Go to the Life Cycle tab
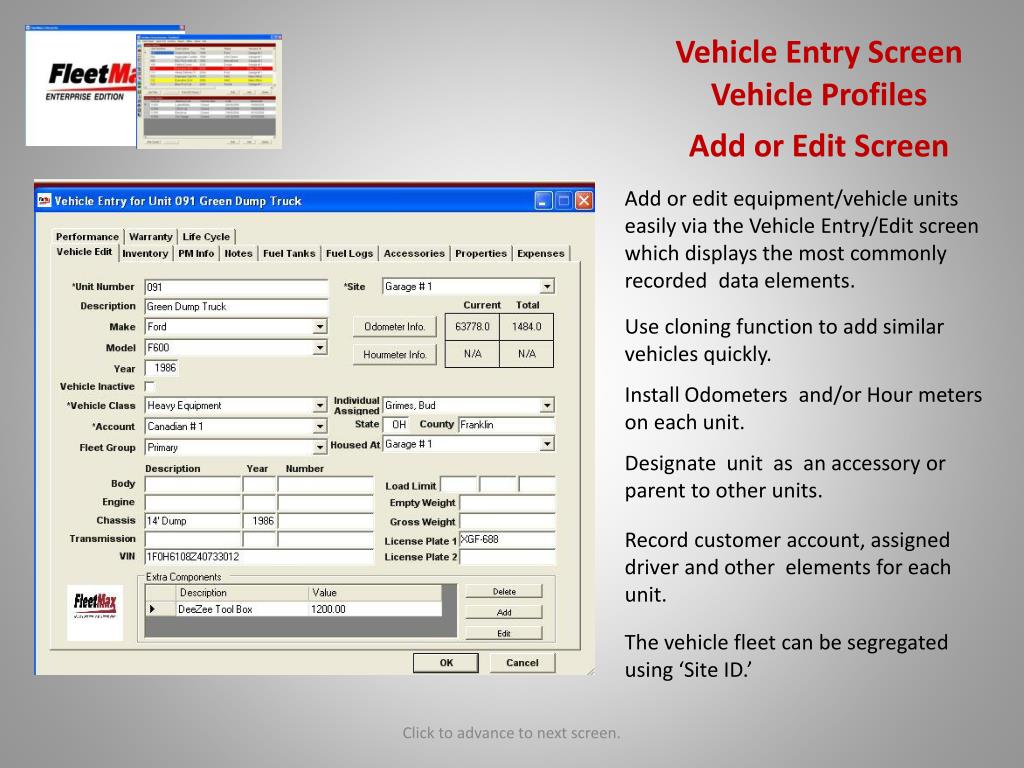 (x=206, y=236)
